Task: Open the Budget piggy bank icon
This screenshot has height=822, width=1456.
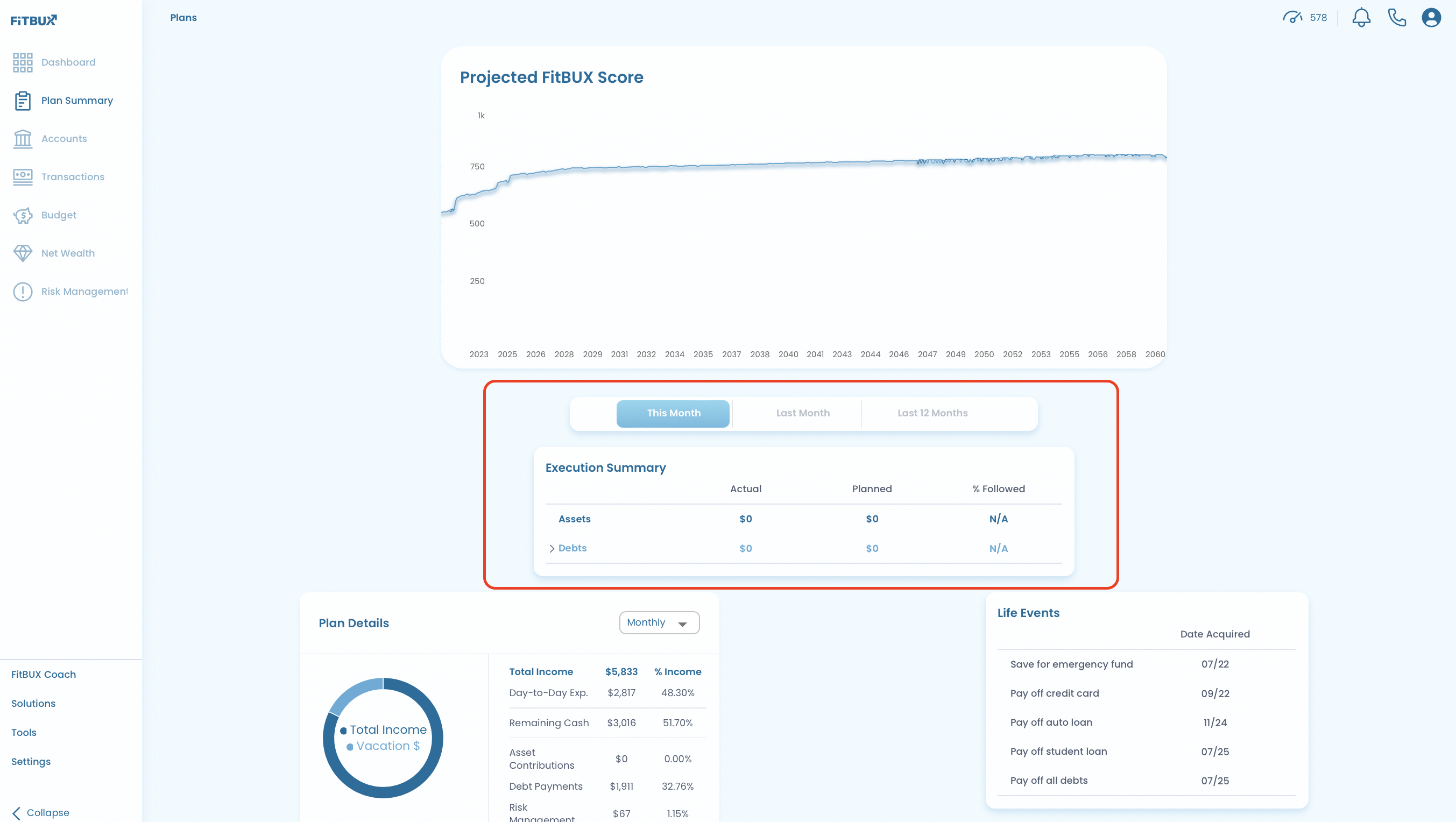Action: [x=23, y=215]
